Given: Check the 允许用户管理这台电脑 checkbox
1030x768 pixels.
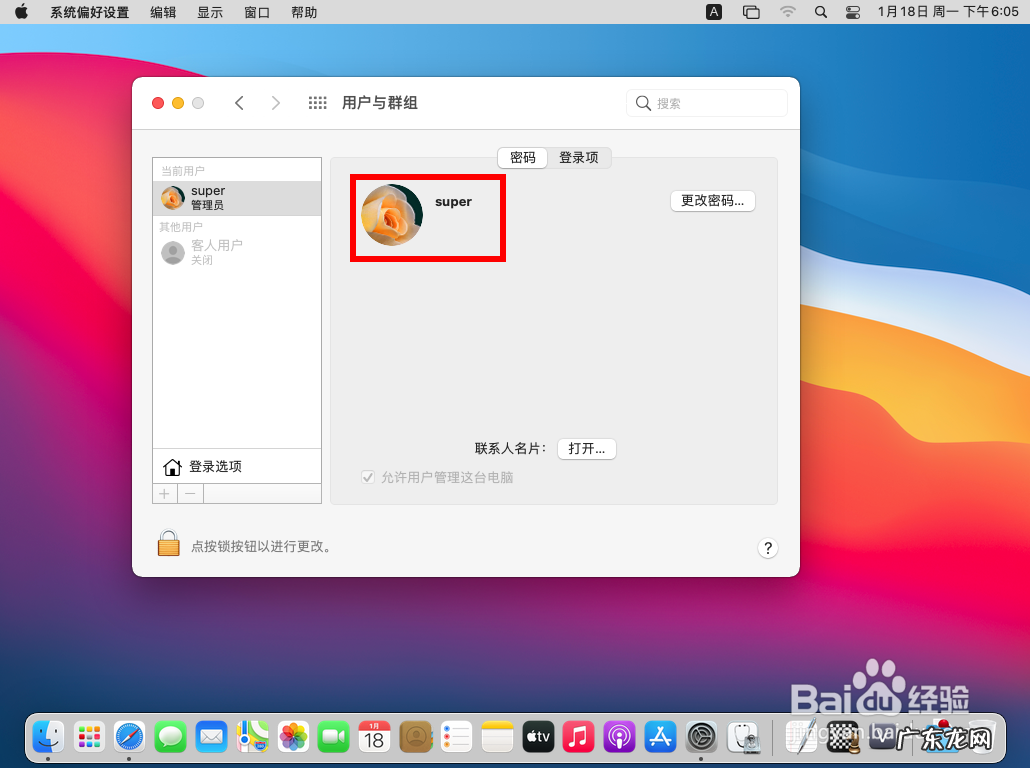Looking at the screenshot, I should pyautogui.click(x=369, y=478).
